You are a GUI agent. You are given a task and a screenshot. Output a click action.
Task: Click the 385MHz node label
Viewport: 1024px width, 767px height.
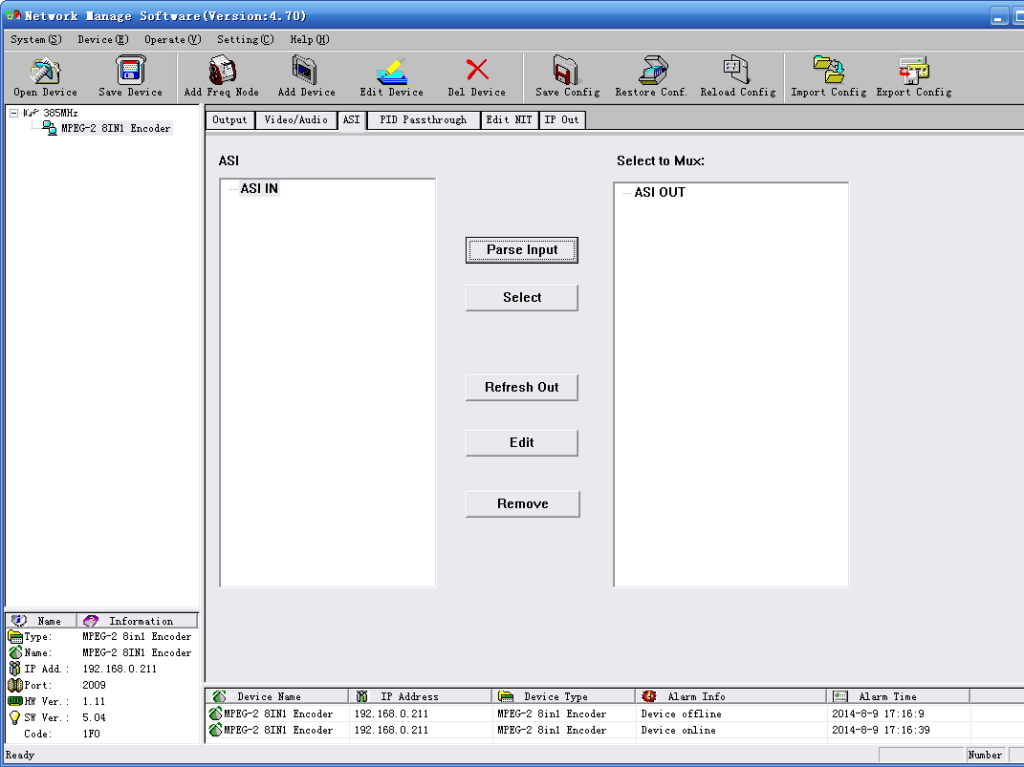[60, 113]
